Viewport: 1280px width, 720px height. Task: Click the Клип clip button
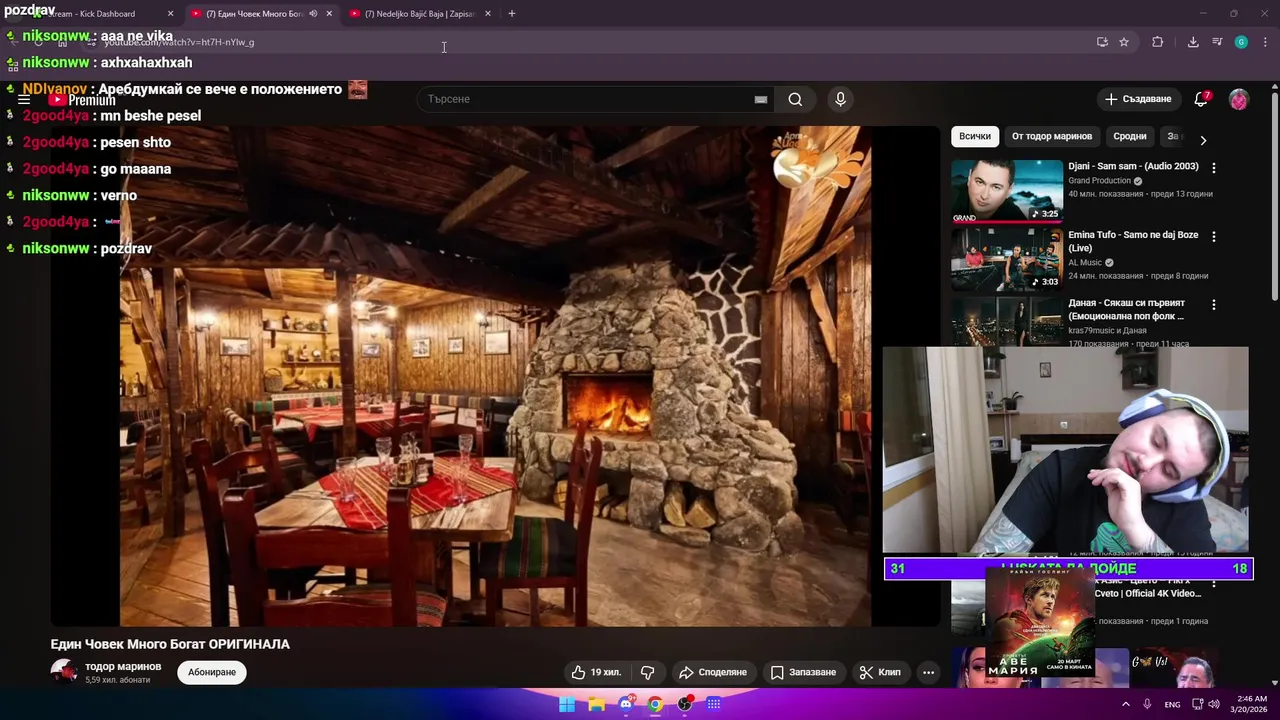click(880, 672)
